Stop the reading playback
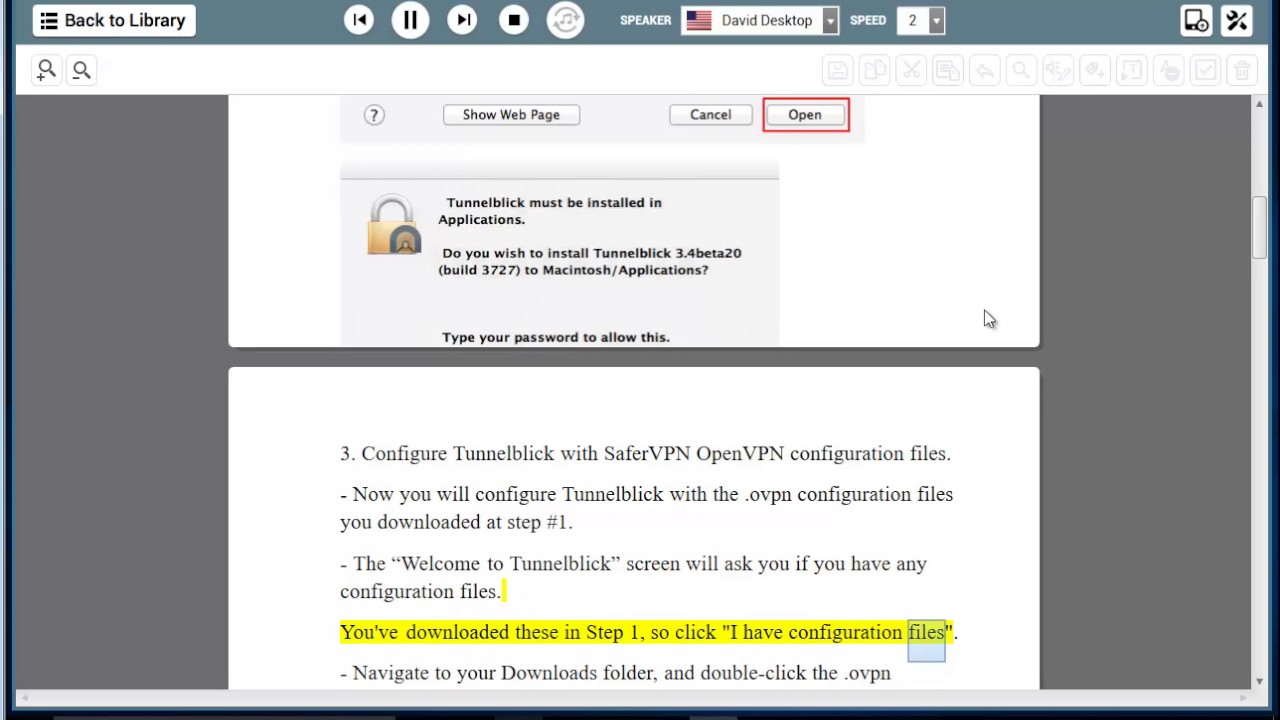This screenshot has width=1280, height=720. [514, 20]
